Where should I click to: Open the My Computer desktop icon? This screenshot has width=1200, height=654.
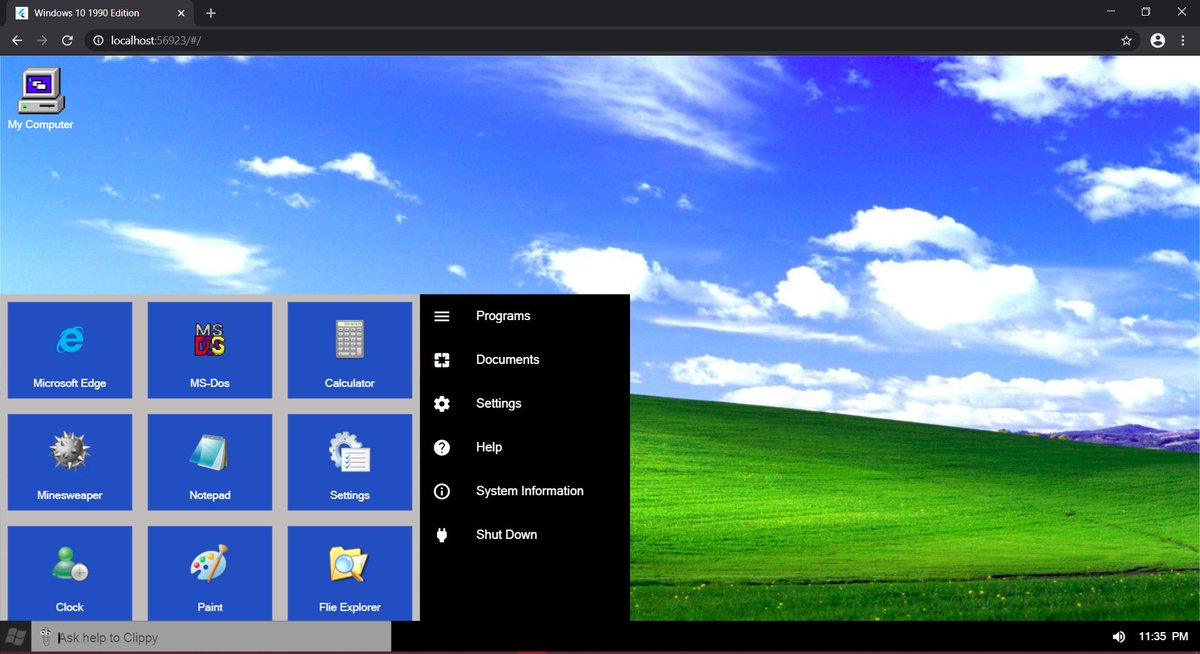(x=41, y=99)
